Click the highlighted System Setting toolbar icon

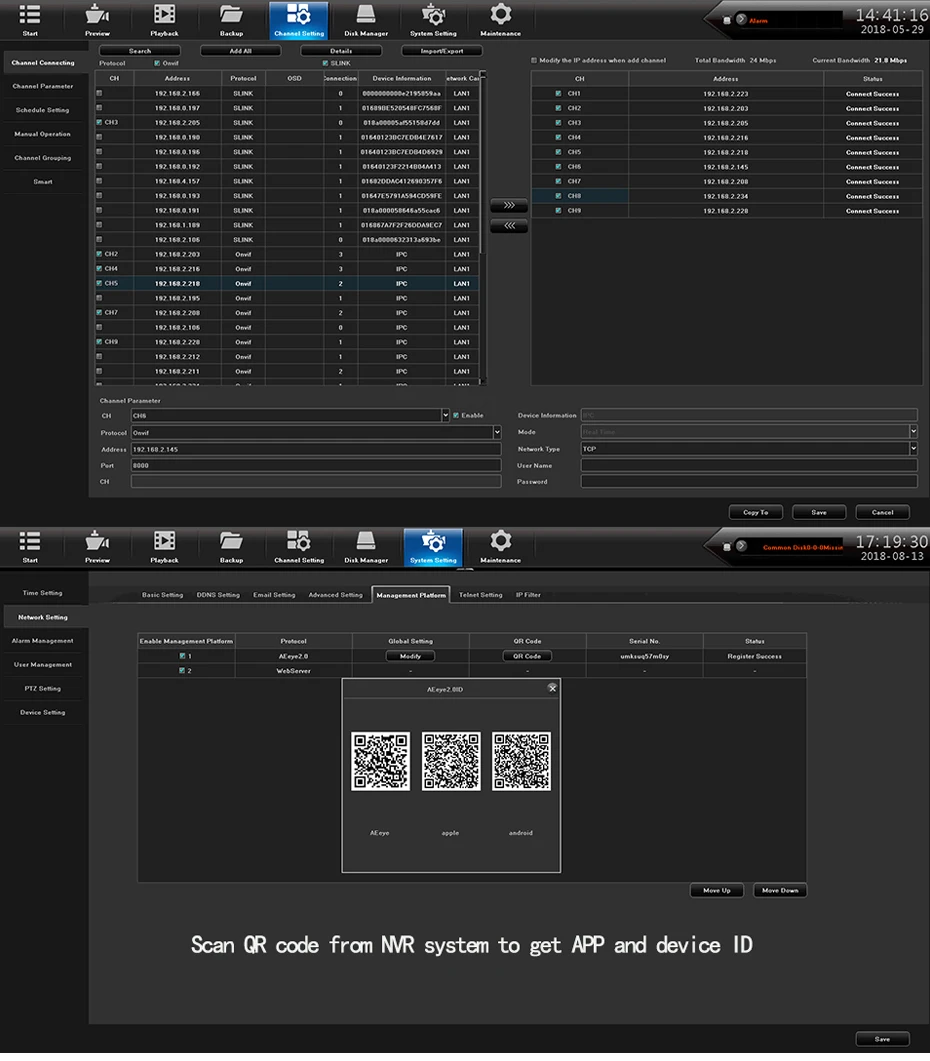point(433,547)
